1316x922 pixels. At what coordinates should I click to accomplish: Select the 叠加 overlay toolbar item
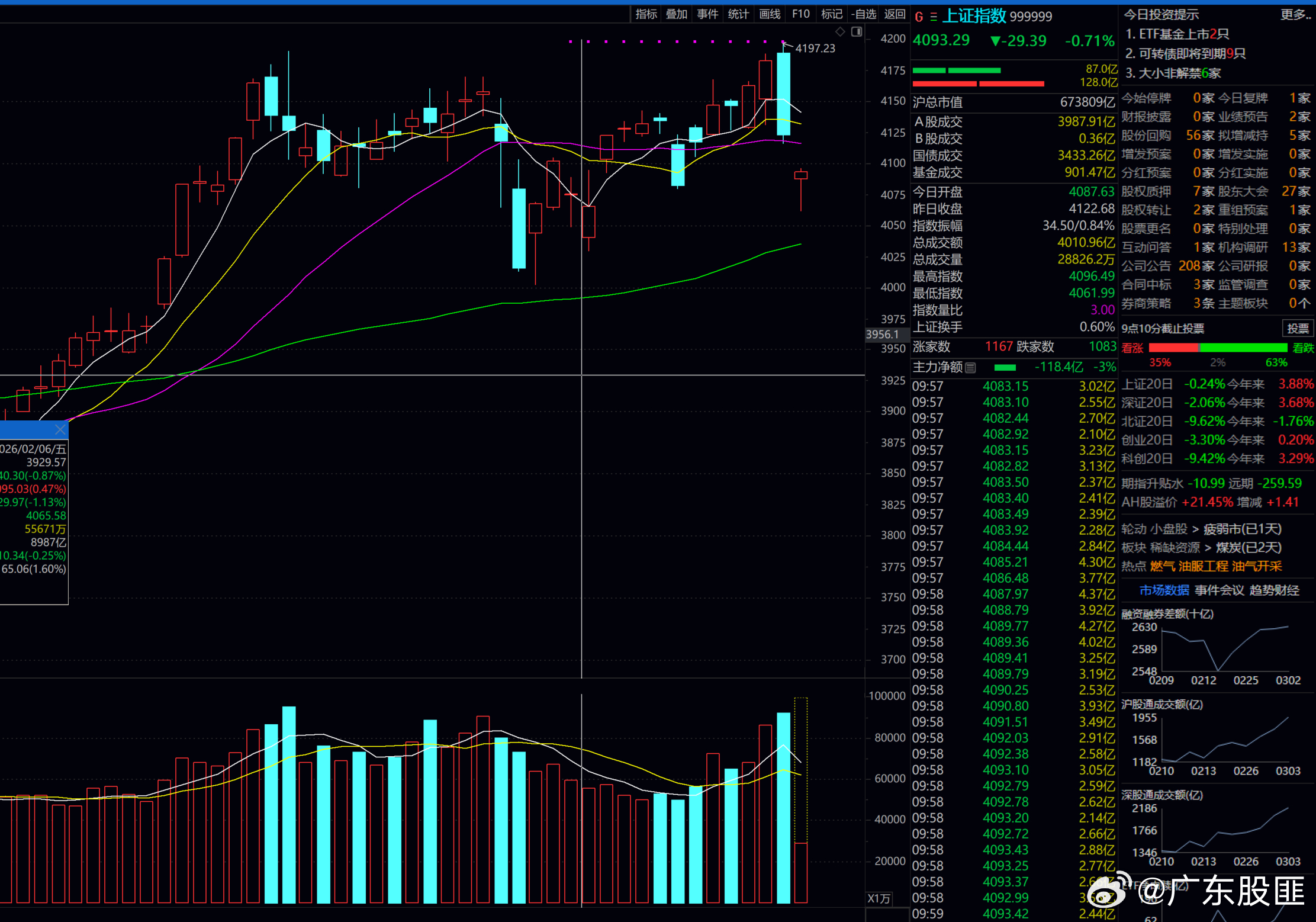click(x=677, y=14)
